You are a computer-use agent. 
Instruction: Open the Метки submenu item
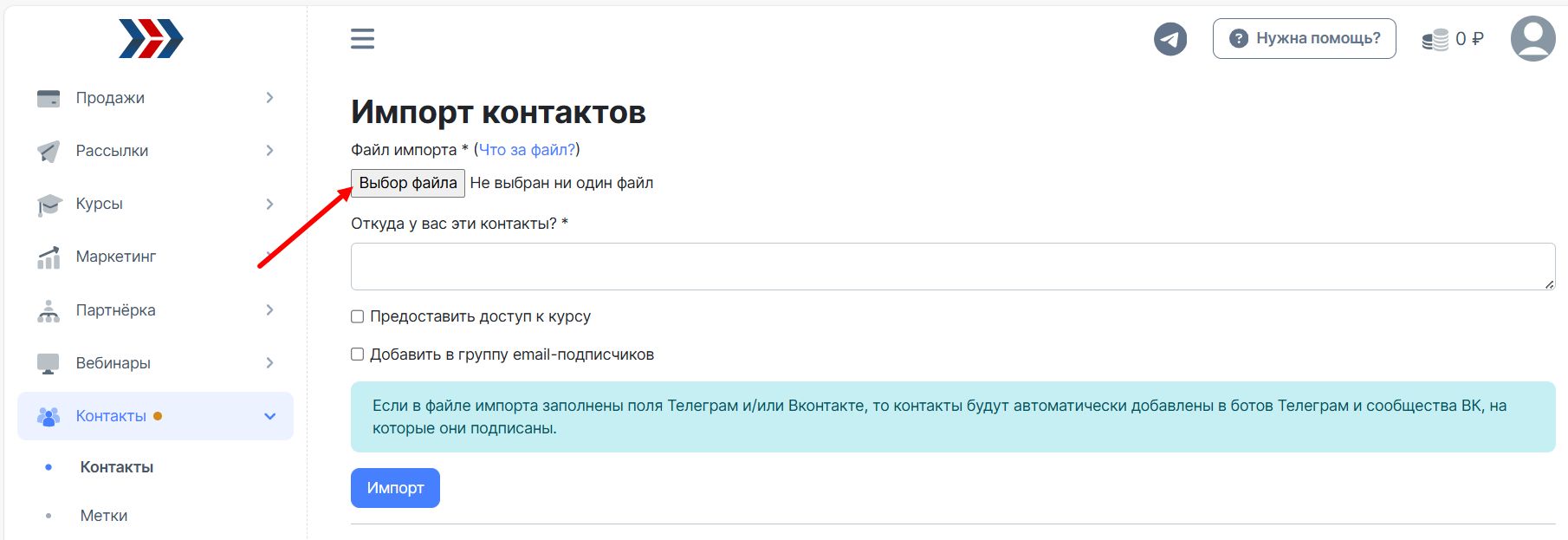(x=104, y=516)
